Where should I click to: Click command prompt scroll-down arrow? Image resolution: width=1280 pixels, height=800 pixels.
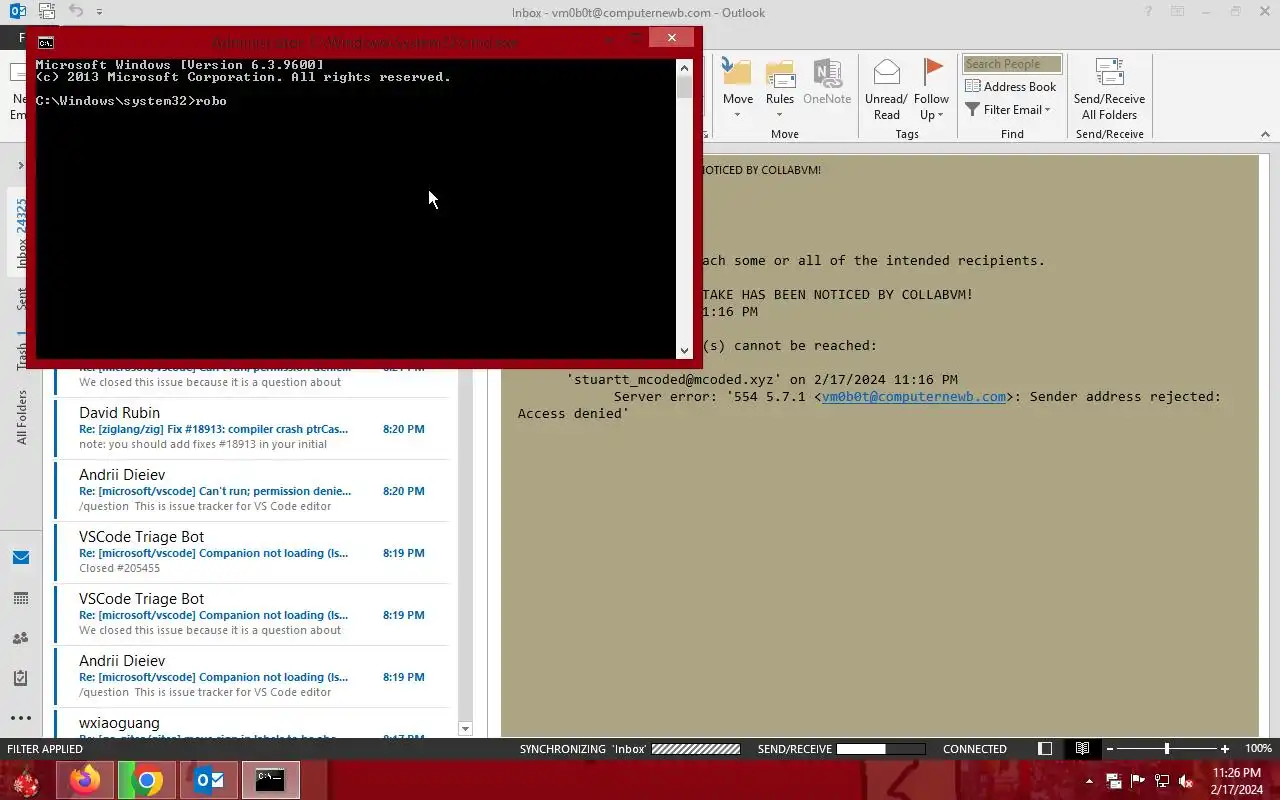pos(684,350)
